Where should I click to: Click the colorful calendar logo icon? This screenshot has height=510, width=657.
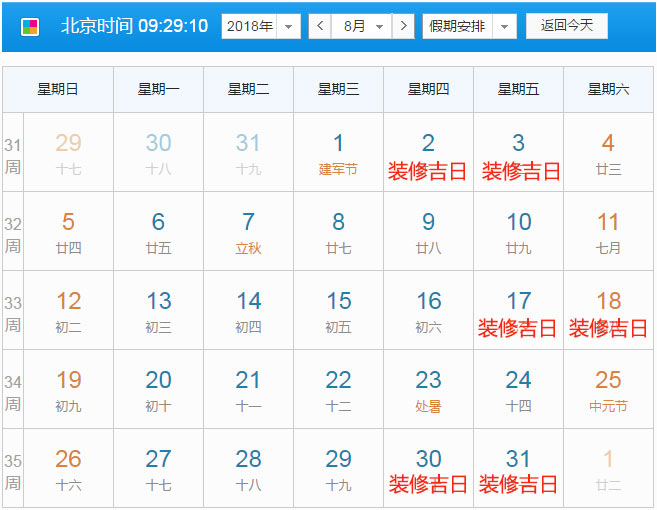pos(30,26)
